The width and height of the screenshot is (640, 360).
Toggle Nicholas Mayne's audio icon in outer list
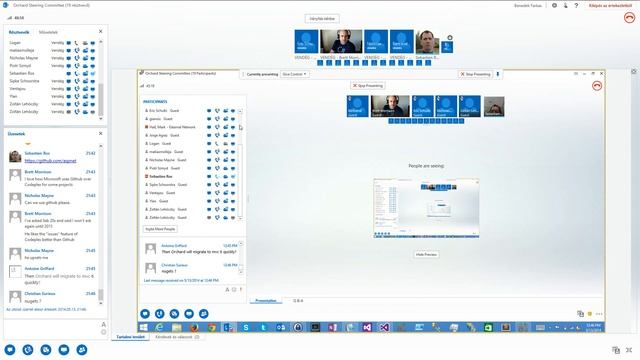click(x=77, y=58)
